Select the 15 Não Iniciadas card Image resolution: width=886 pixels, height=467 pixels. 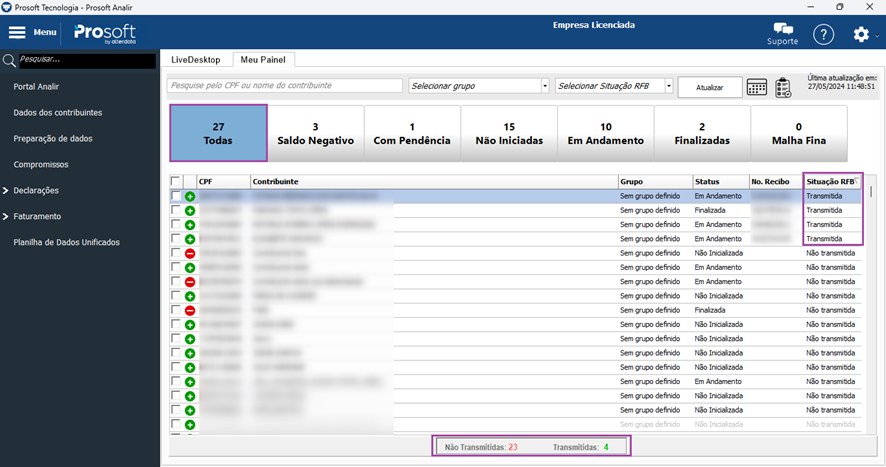click(x=509, y=133)
